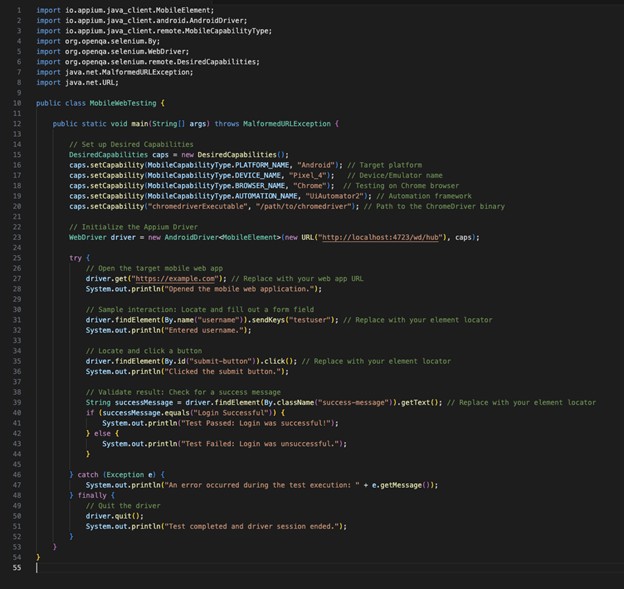The image size is (624, 589).
Task: Click the "Login Successful" string in the if condition
Action: [x=229, y=412]
